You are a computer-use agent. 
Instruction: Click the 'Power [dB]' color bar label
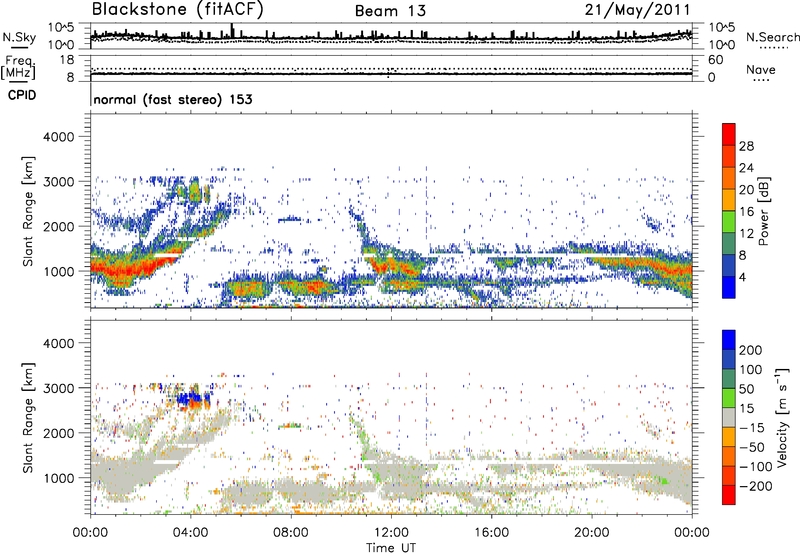(763, 211)
